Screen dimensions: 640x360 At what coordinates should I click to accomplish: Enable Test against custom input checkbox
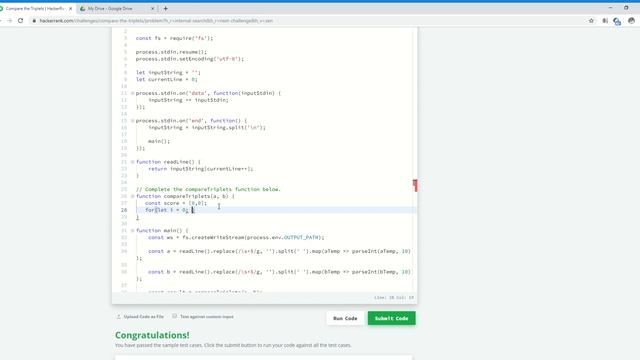(175, 316)
